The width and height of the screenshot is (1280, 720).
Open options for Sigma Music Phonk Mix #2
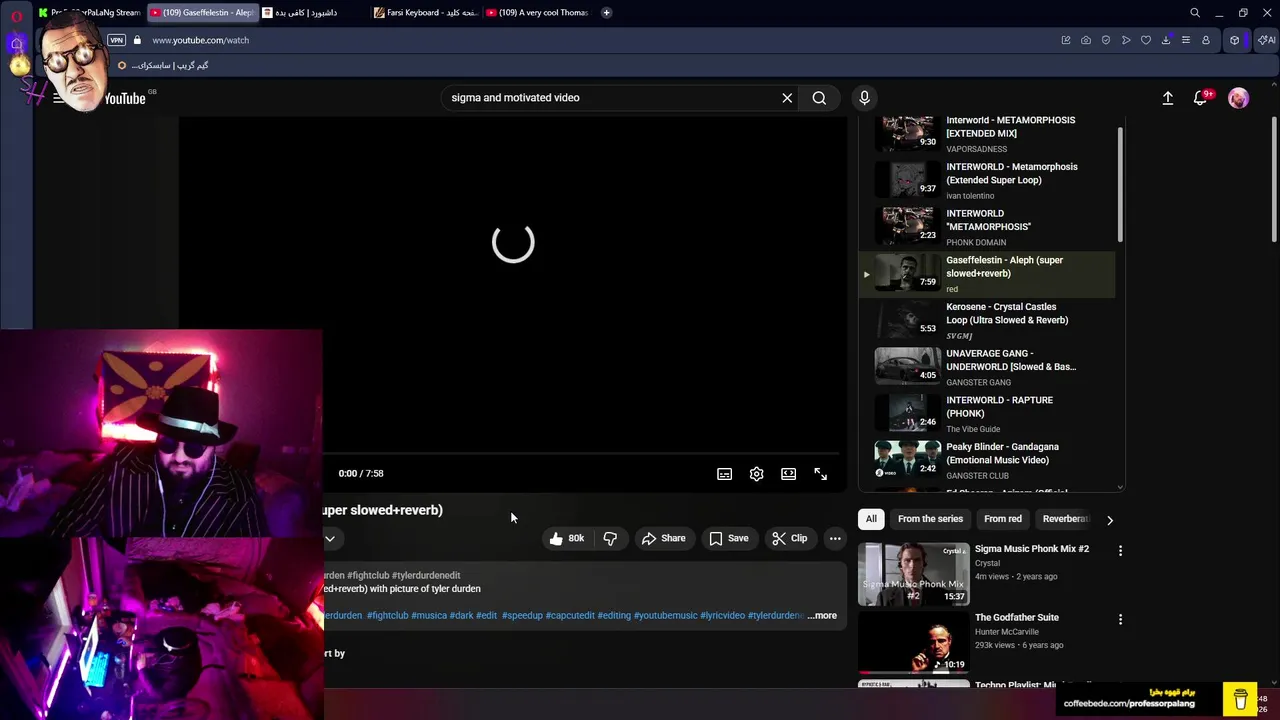[x=1120, y=551]
